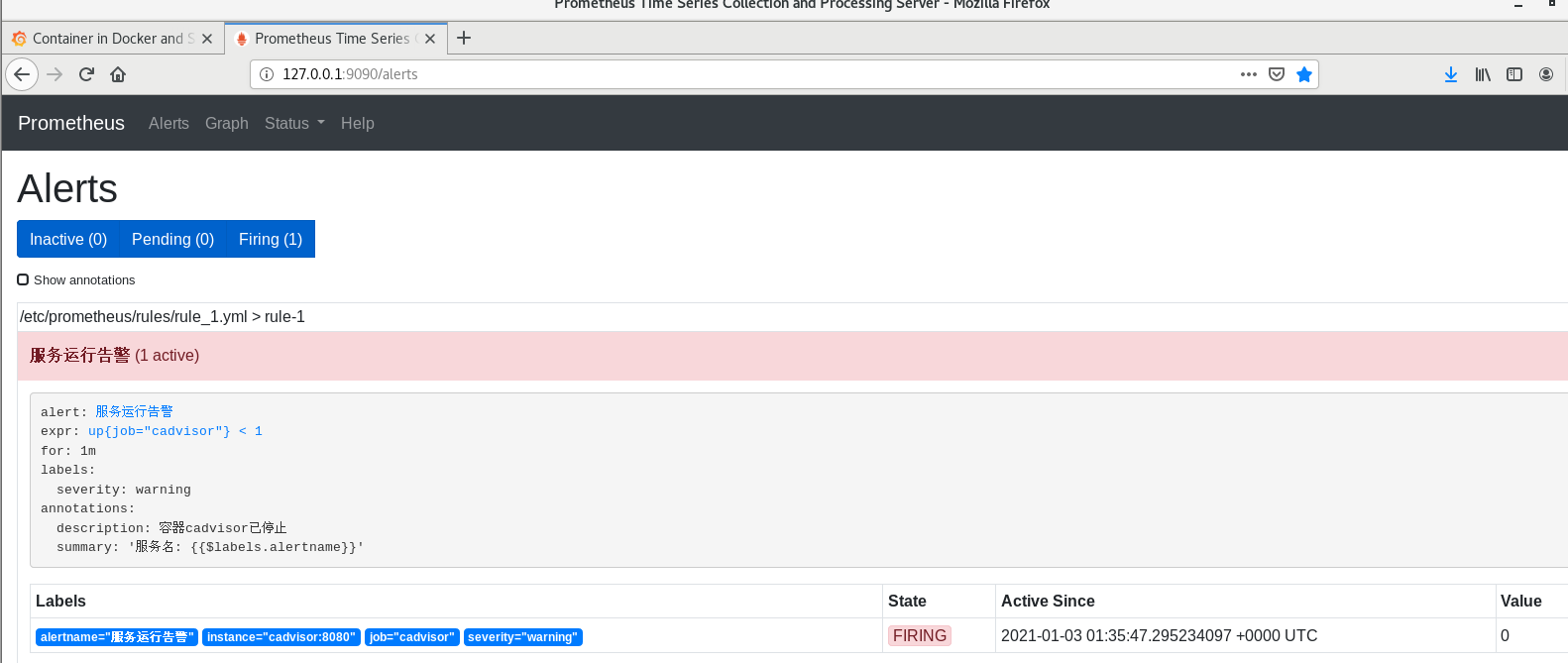
Task: Open Alerts in the navbar
Action: coord(168,123)
